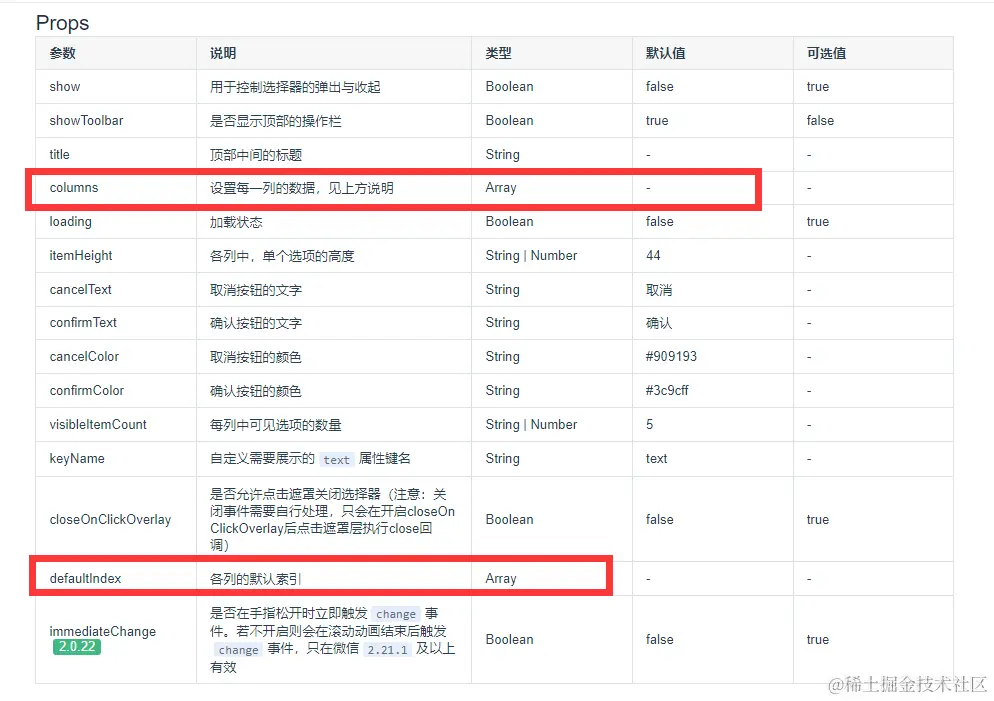Click description 是否显示顶部的操作栏
Image resolution: width=994 pixels, height=701 pixels.
tap(275, 120)
